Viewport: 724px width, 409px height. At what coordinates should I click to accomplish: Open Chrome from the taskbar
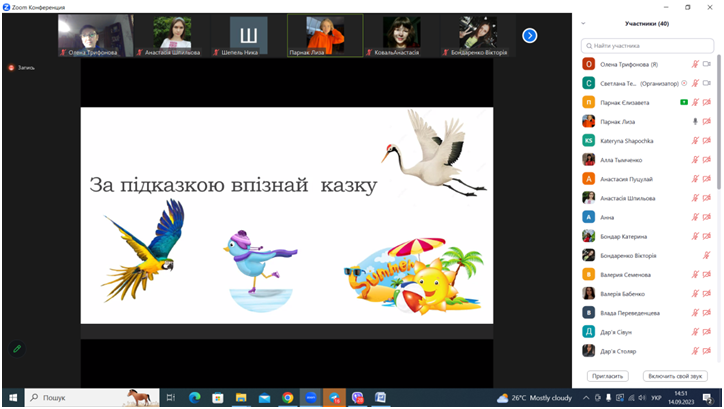pos(288,397)
